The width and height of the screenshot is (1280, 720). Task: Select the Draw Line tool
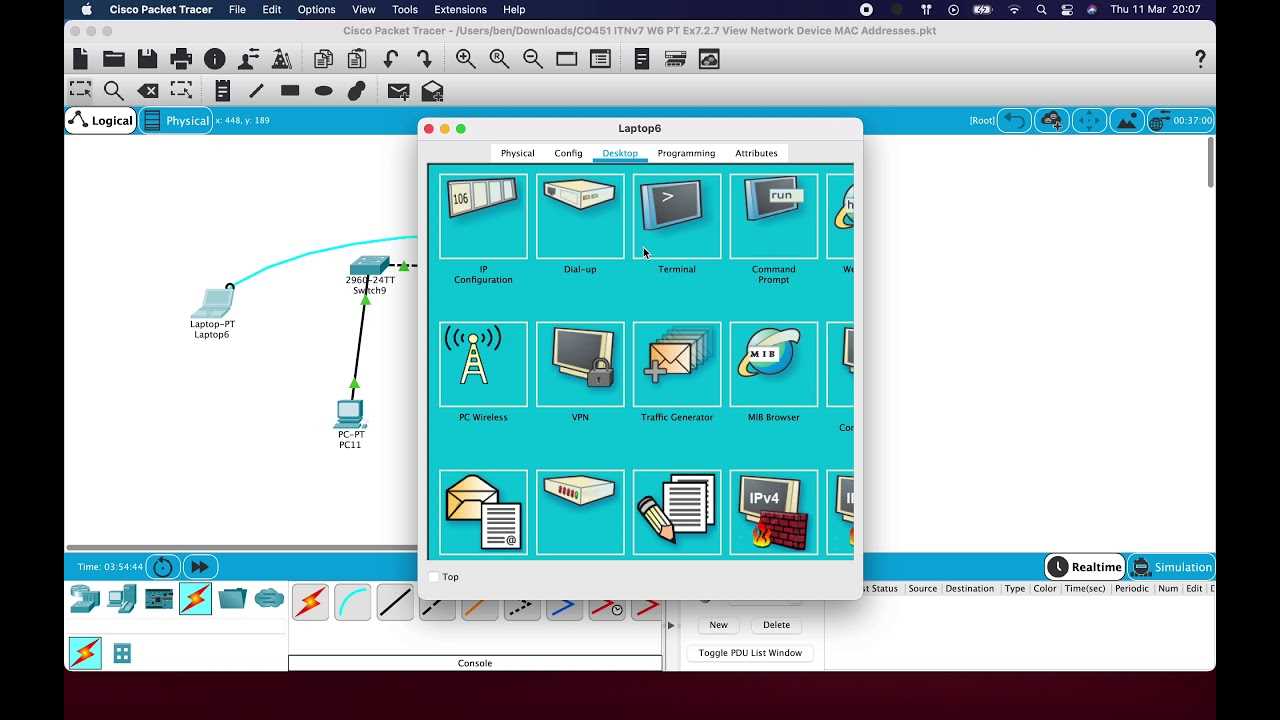(x=256, y=91)
